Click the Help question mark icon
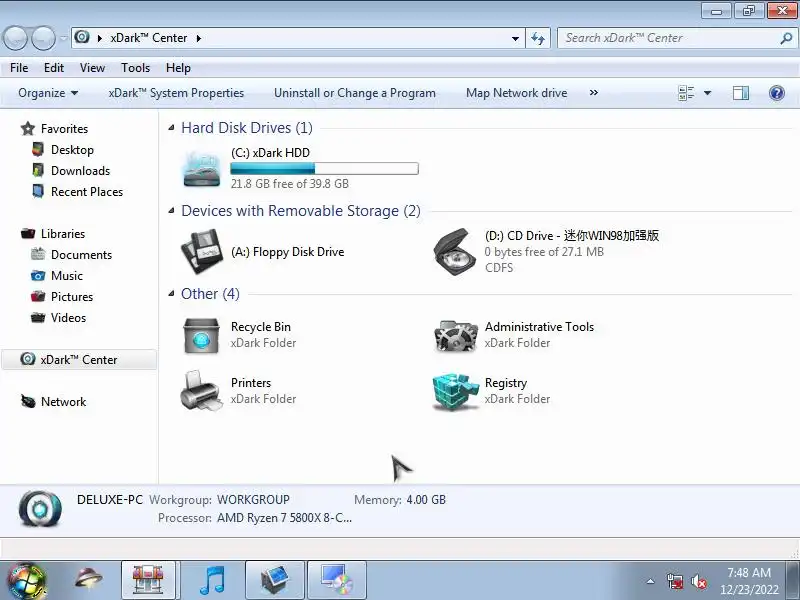 point(777,93)
